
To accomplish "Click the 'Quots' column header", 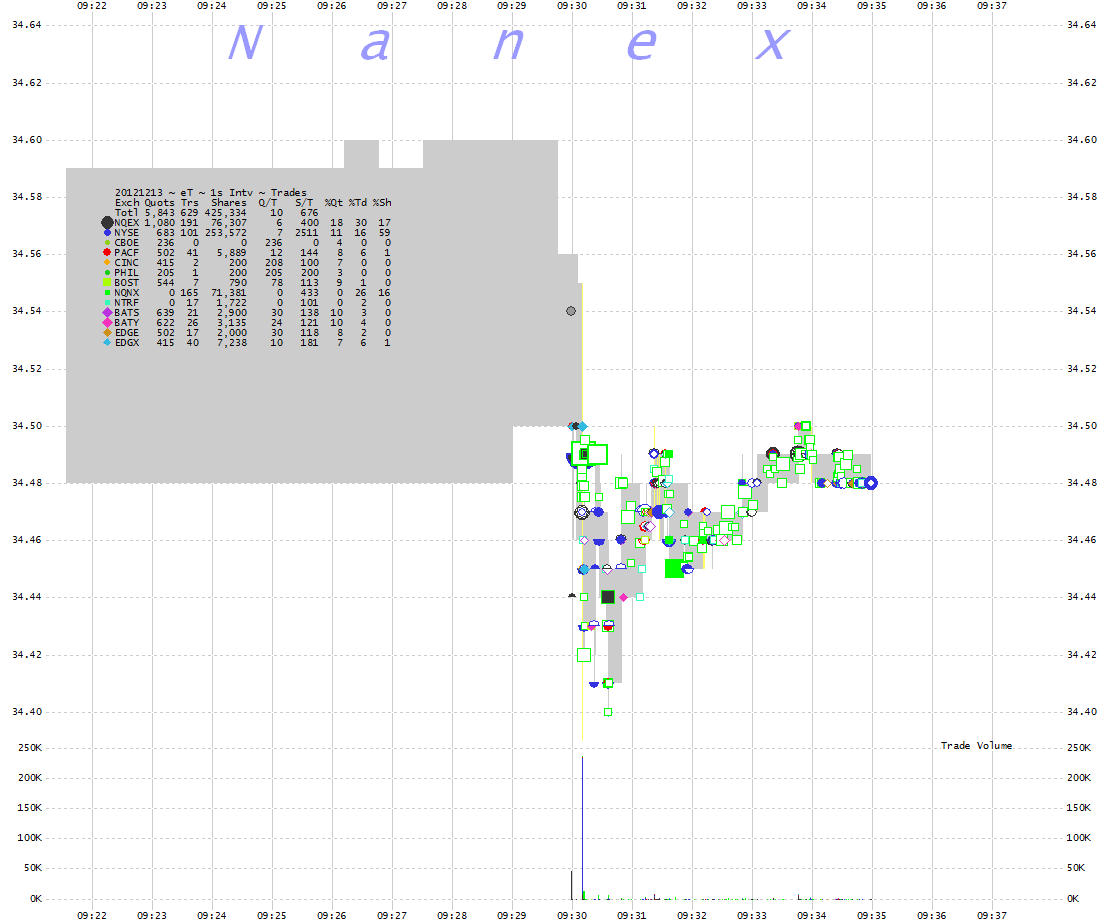I will (160, 202).
